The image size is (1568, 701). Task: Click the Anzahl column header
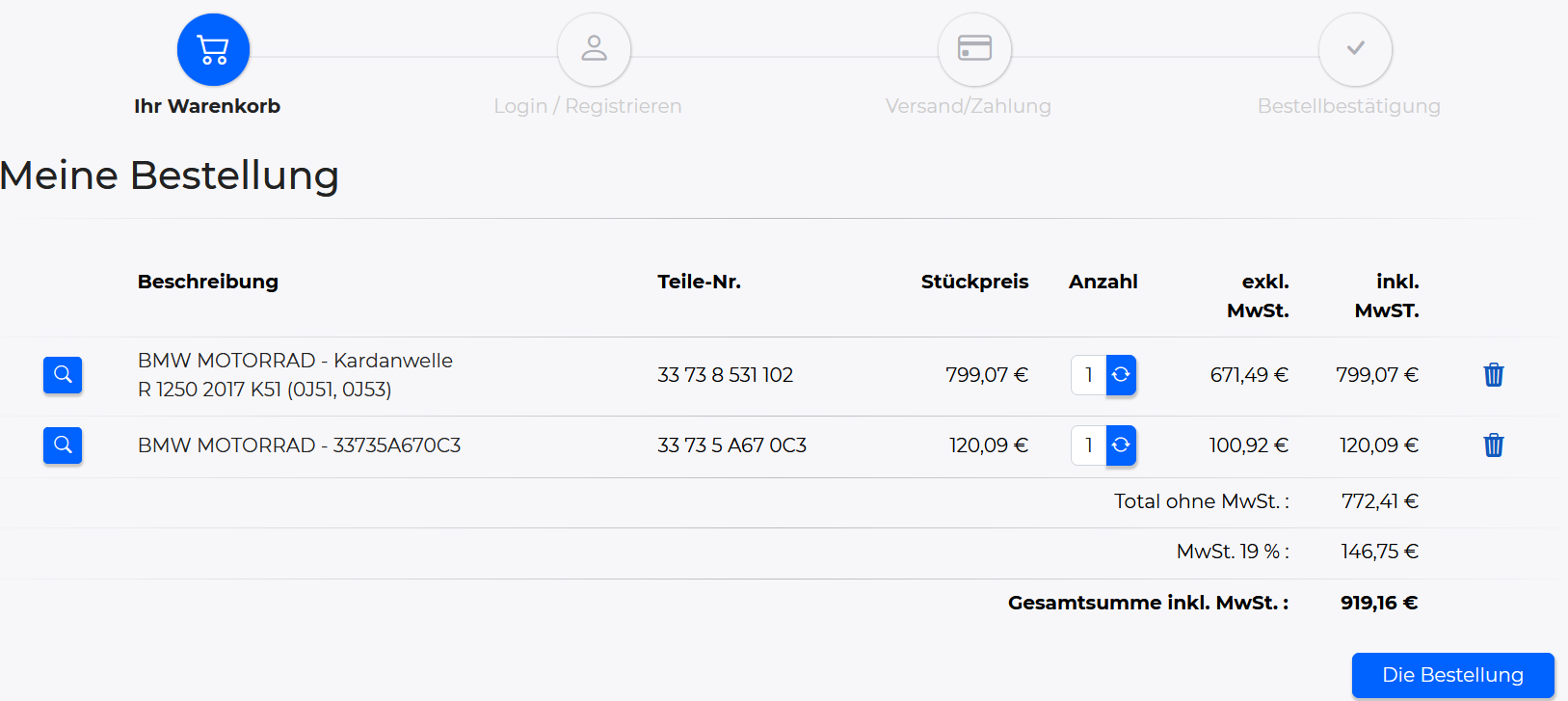click(x=1103, y=282)
